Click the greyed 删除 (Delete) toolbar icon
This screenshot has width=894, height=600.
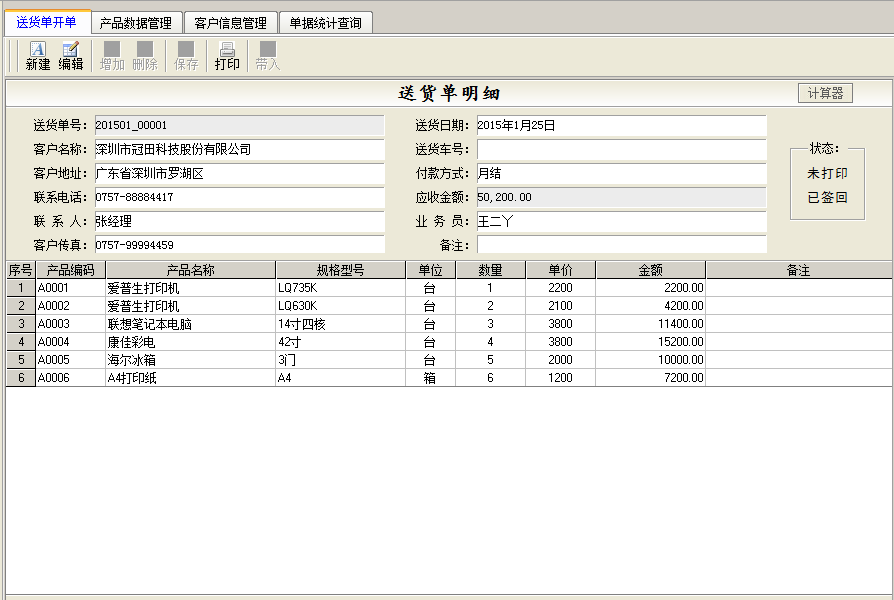click(145, 56)
